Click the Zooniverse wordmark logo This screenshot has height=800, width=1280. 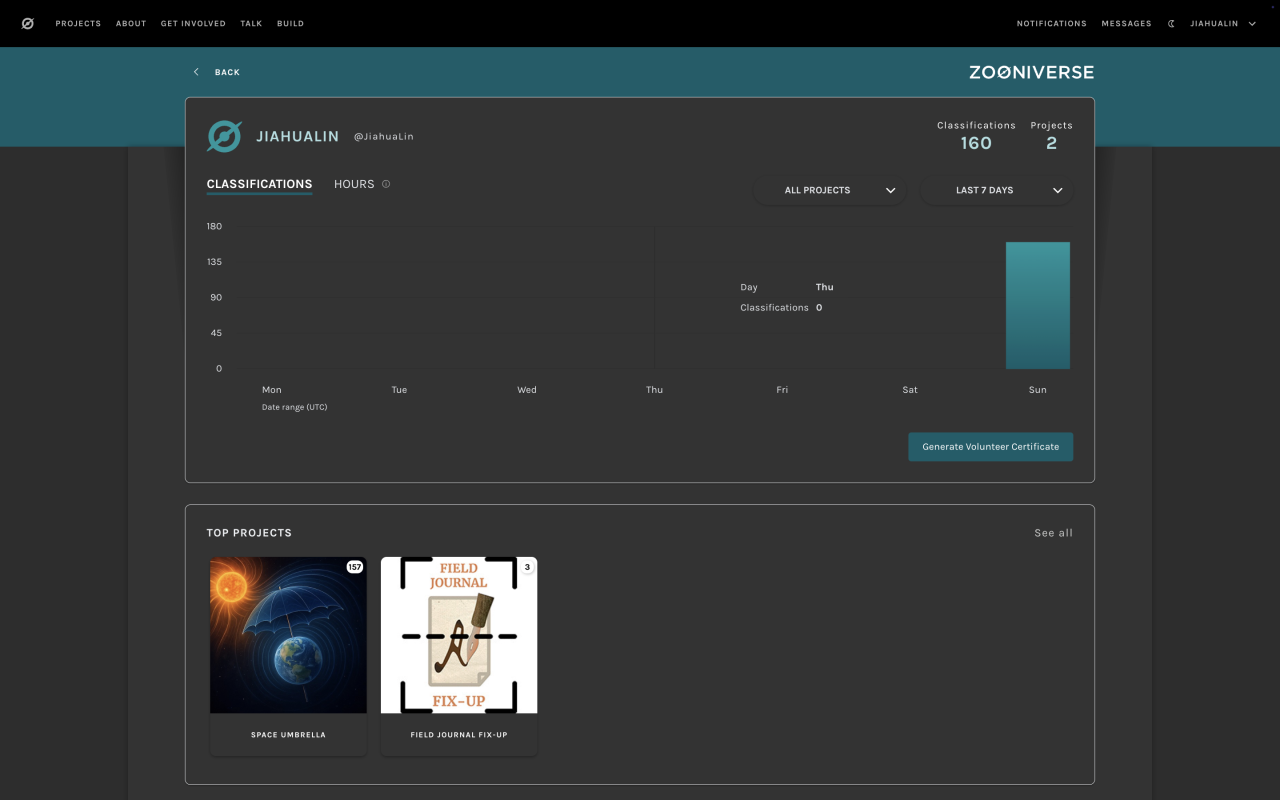1031,72
